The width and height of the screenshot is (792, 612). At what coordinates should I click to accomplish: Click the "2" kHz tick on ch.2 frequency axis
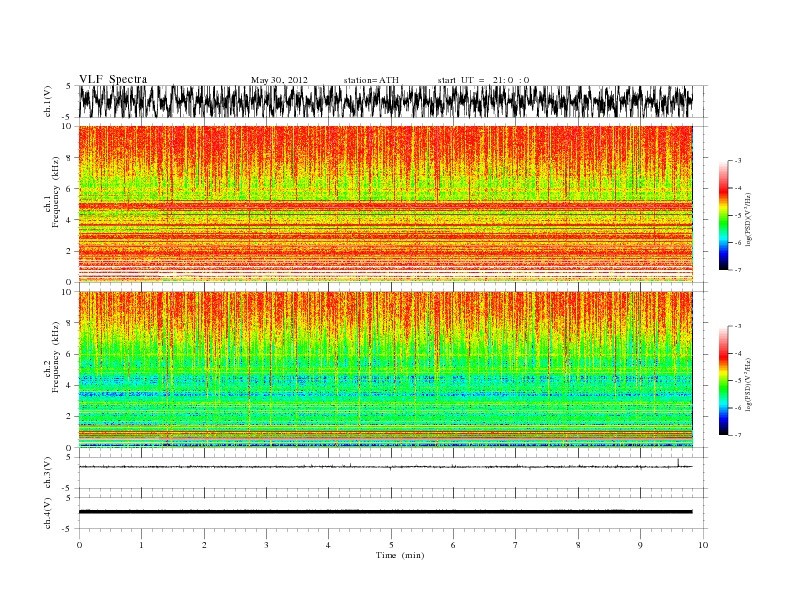pos(70,417)
